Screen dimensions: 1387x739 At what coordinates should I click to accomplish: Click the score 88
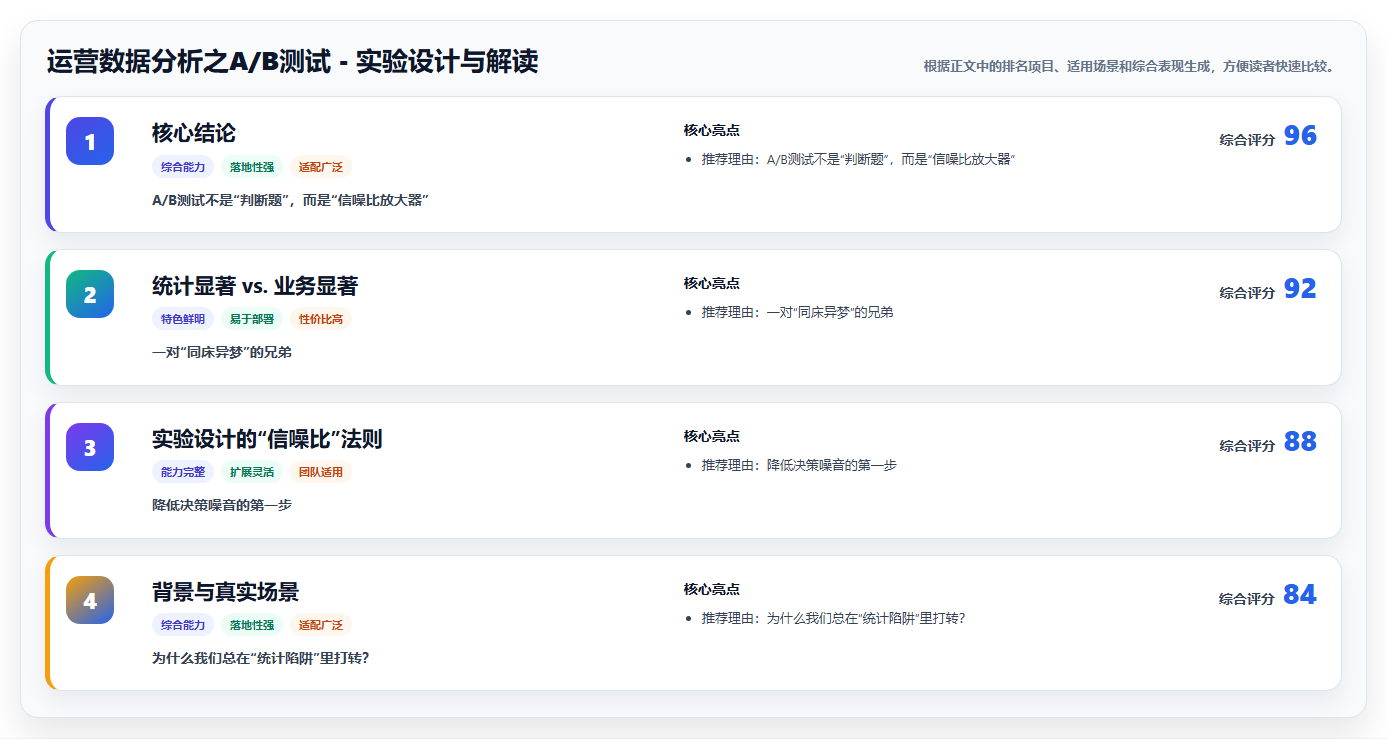pos(1300,442)
